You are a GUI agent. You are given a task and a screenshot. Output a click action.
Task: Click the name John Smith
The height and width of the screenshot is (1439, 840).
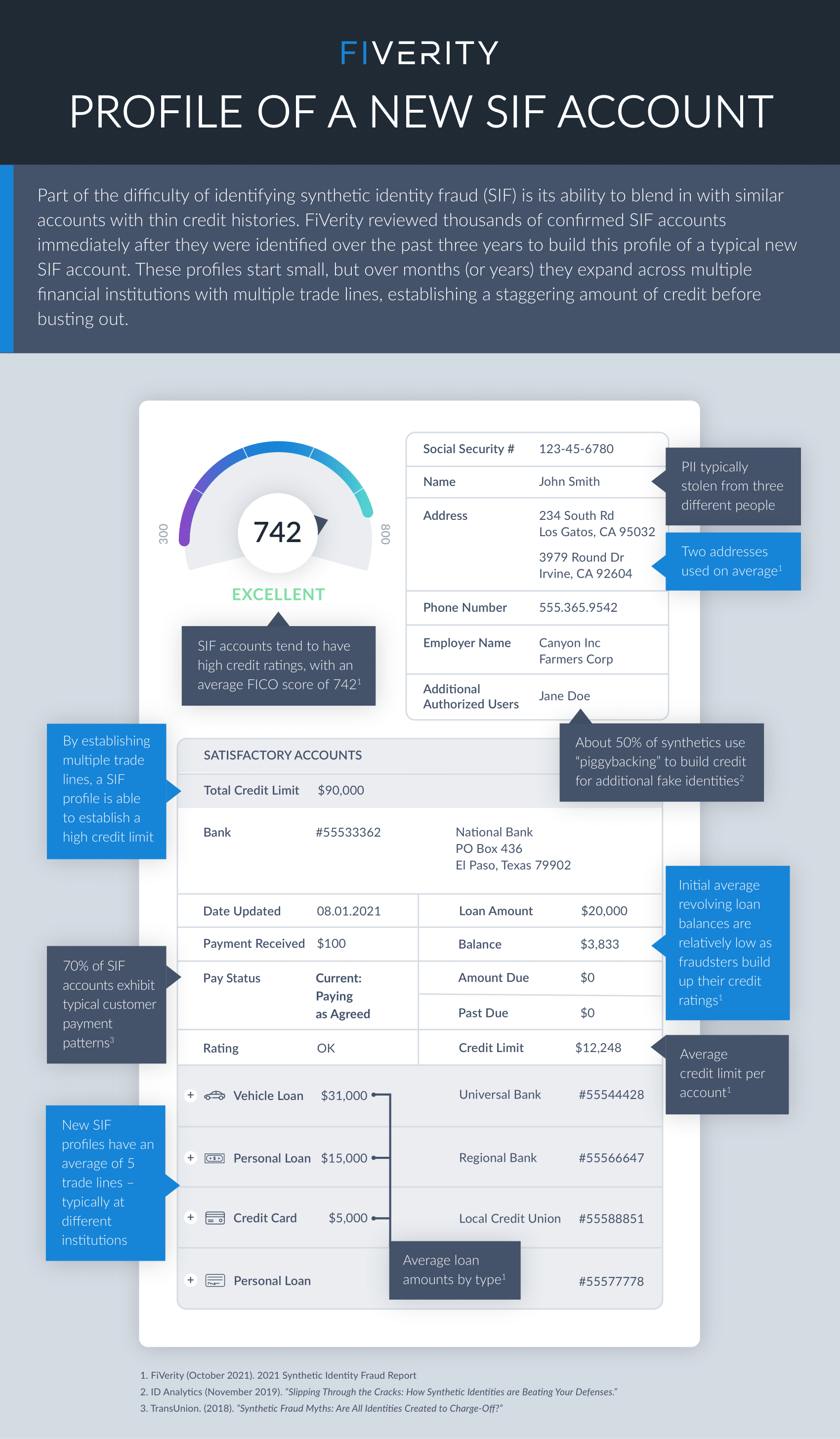pos(569,481)
